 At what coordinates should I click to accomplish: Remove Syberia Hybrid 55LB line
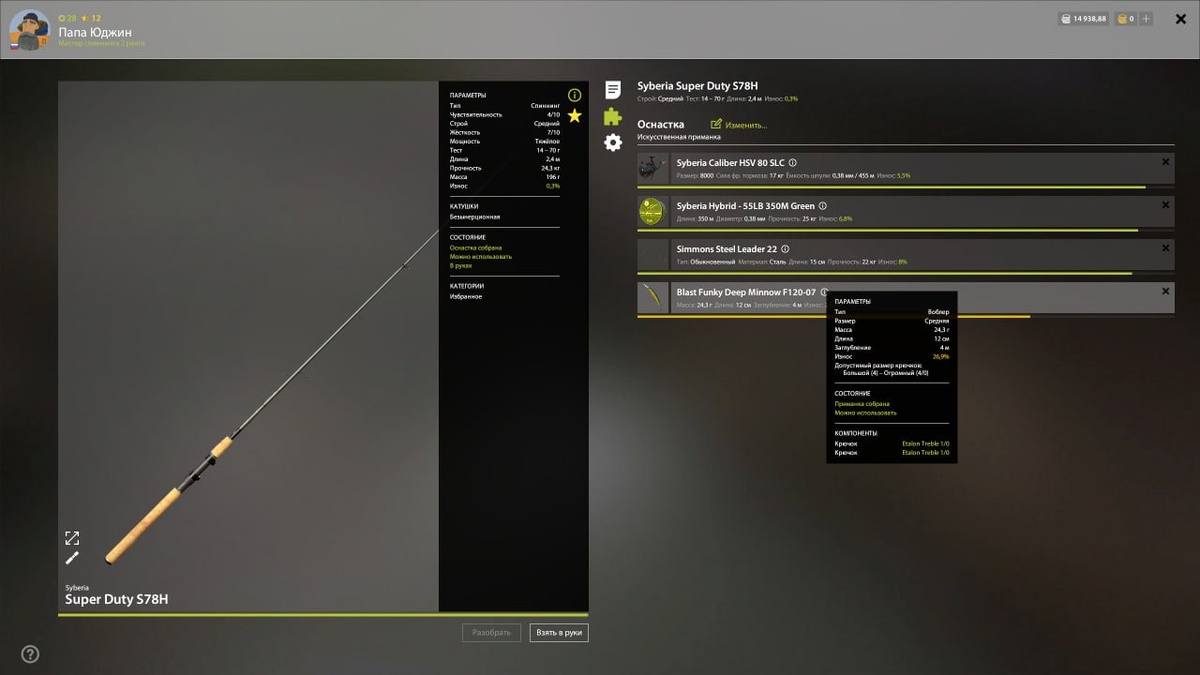(1165, 205)
